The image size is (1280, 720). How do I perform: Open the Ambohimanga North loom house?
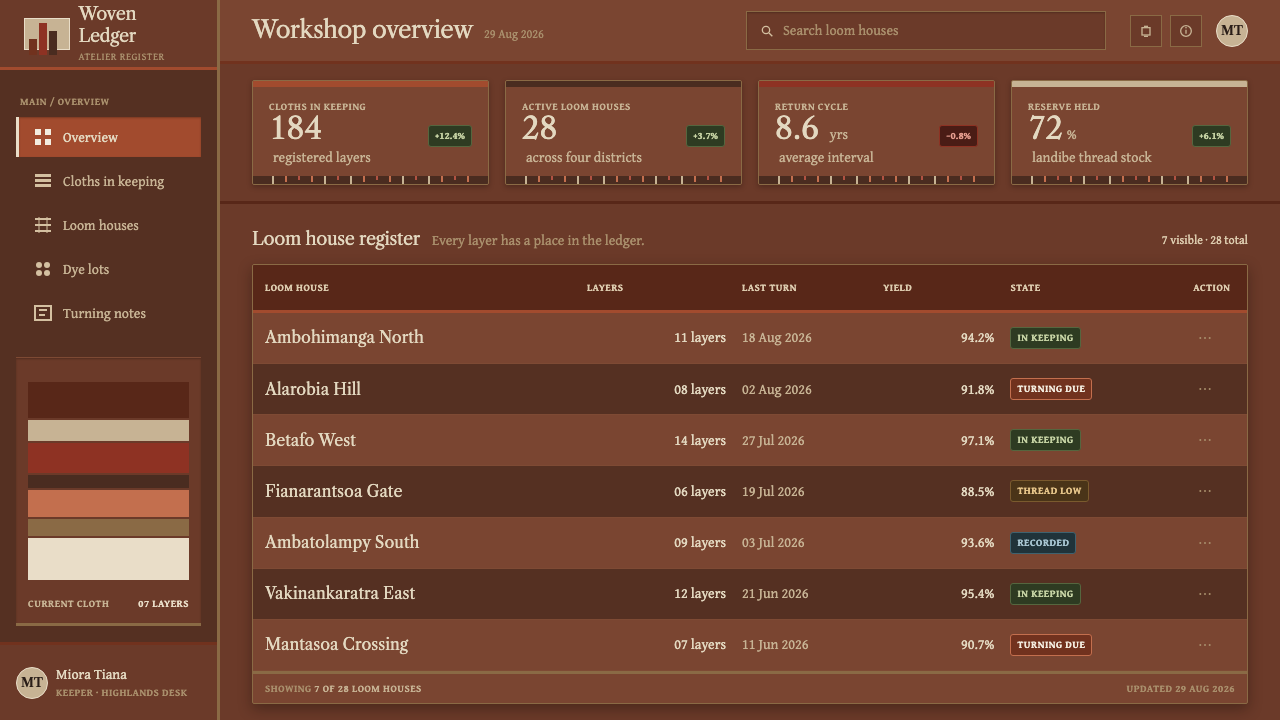click(344, 337)
